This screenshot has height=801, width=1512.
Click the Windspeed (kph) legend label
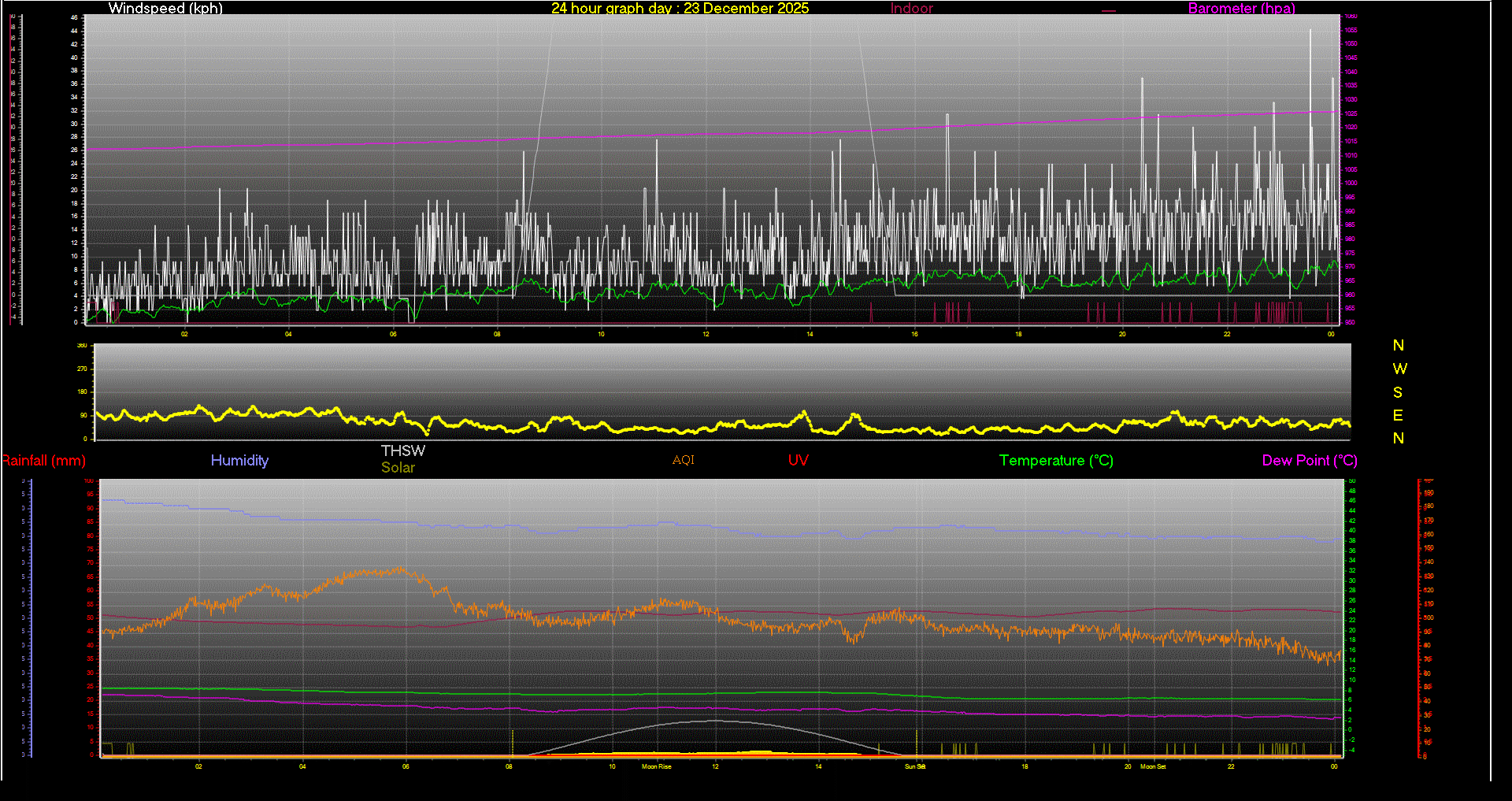[165, 9]
